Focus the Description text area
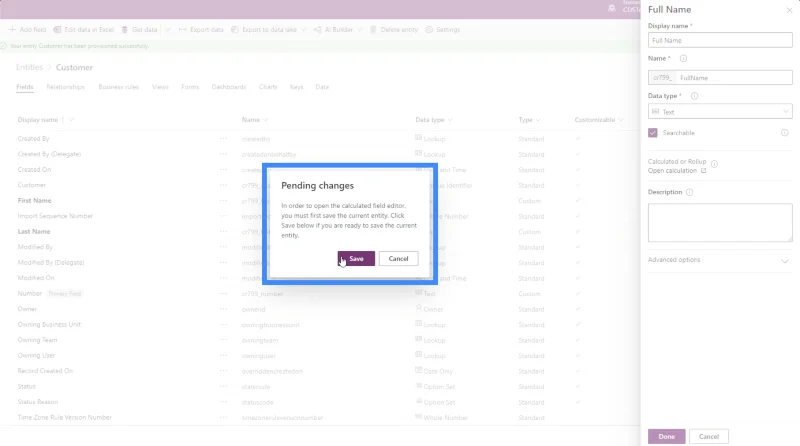This screenshot has width=800, height=446. click(x=720, y=222)
